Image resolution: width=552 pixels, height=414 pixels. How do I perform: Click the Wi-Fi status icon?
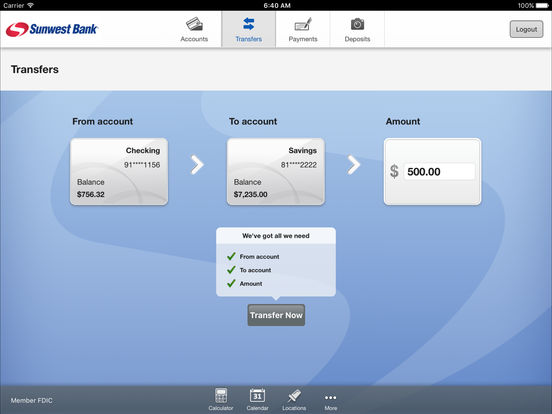coord(30,5)
